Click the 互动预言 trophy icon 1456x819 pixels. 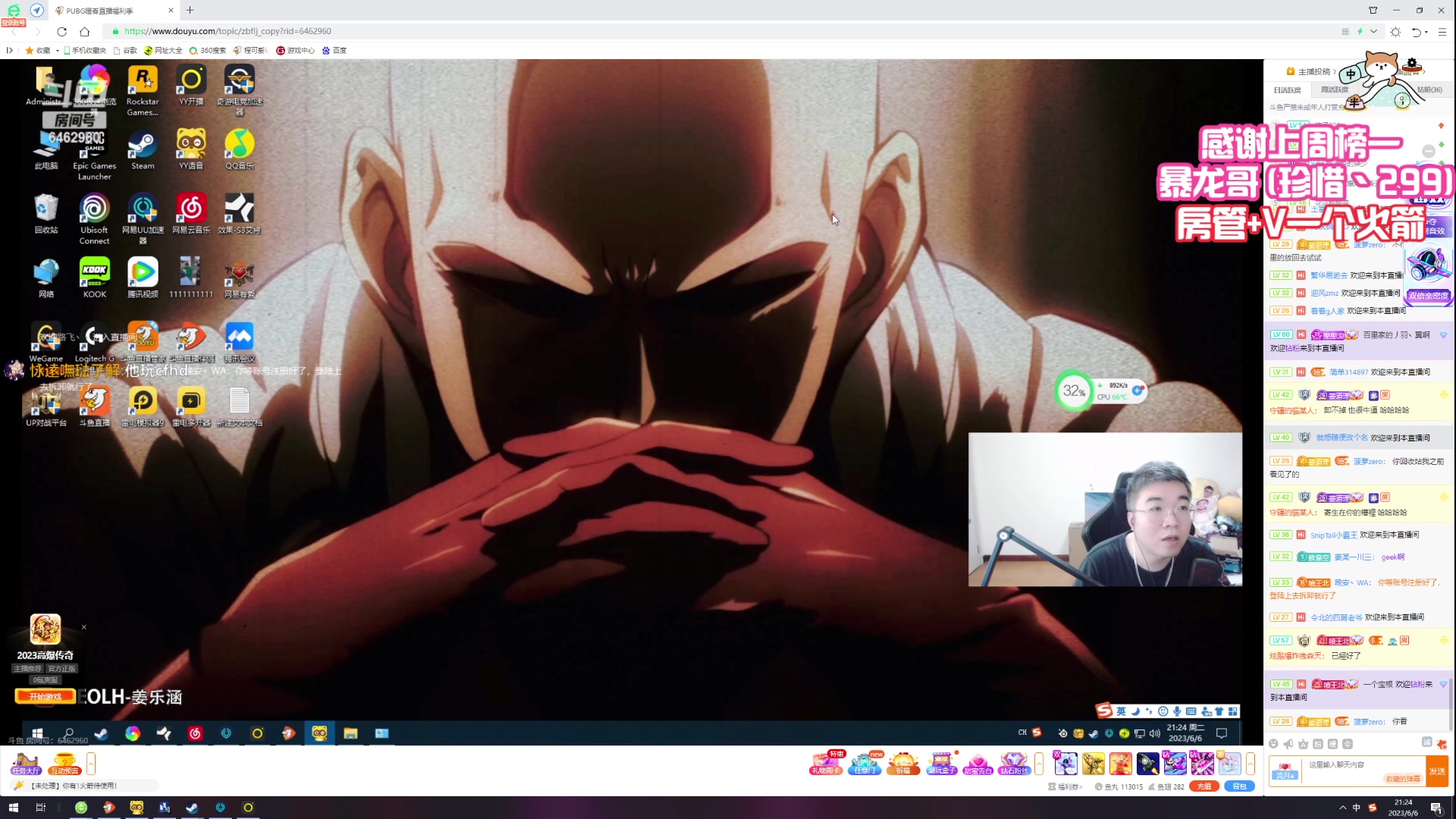[64, 763]
